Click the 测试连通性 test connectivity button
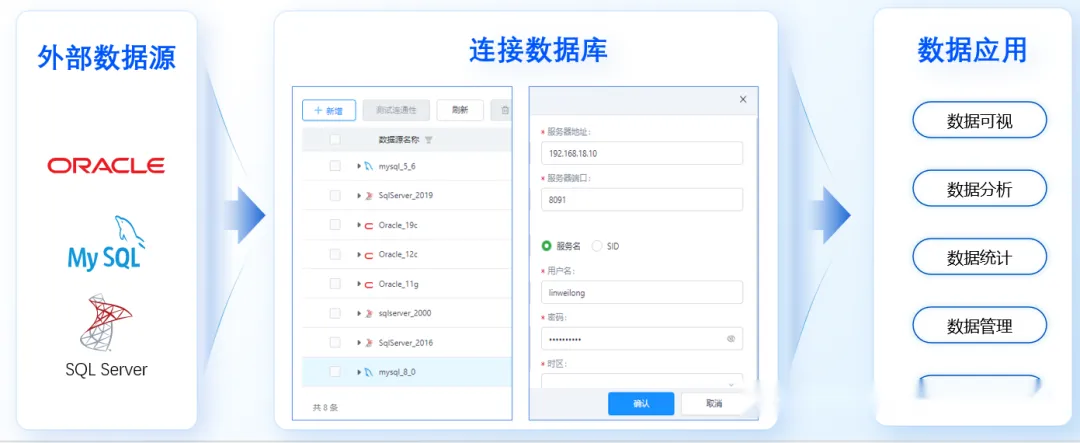 396,110
